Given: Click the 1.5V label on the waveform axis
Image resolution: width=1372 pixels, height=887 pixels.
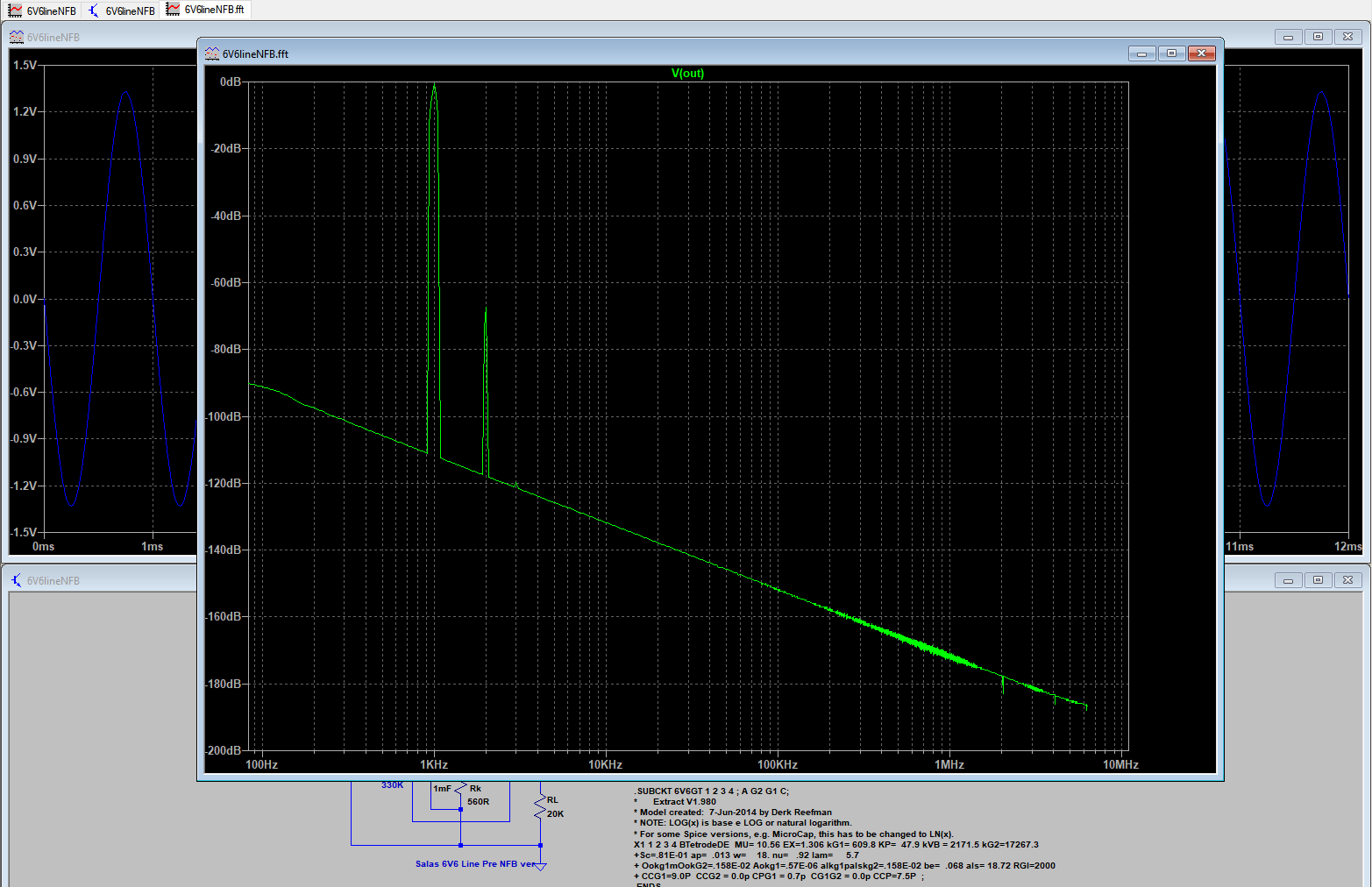Looking at the screenshot, I should (25, 65).
